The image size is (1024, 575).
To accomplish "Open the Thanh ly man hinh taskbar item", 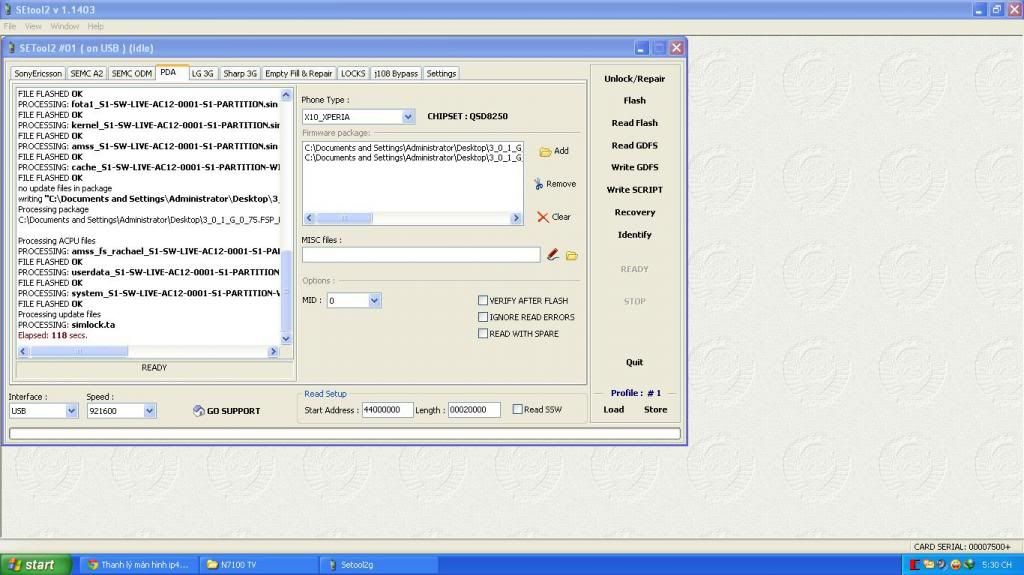I will (x=139, y=565).
